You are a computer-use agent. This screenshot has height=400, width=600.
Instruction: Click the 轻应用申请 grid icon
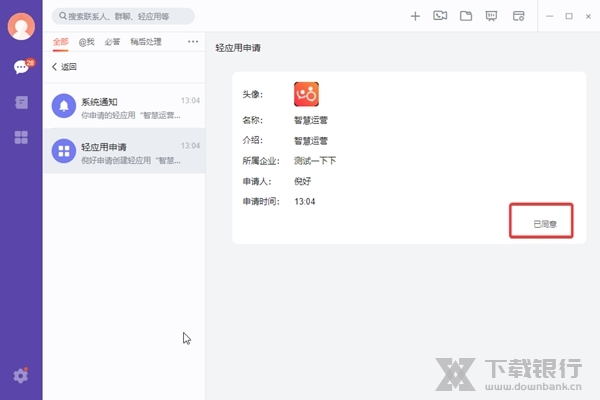(64, 151)
